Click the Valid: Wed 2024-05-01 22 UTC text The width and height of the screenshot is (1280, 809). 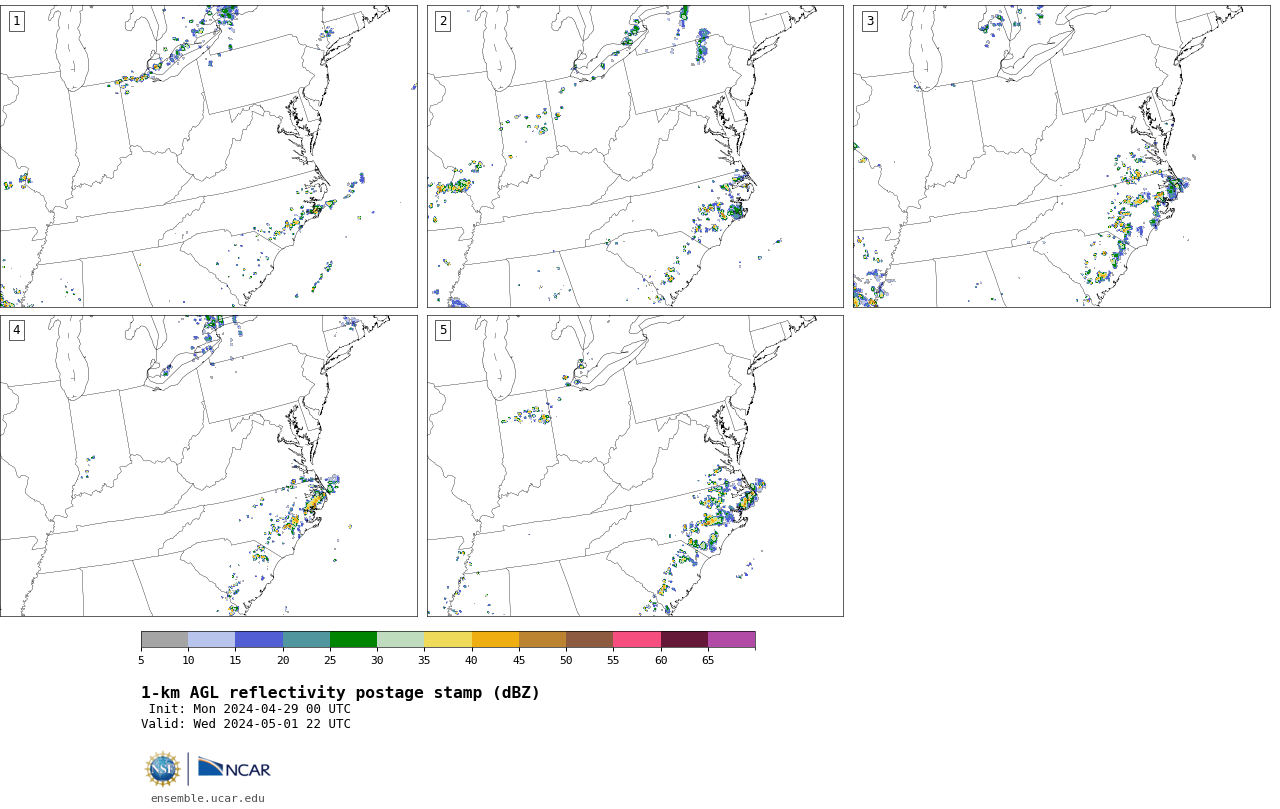[x=246, y=724]
